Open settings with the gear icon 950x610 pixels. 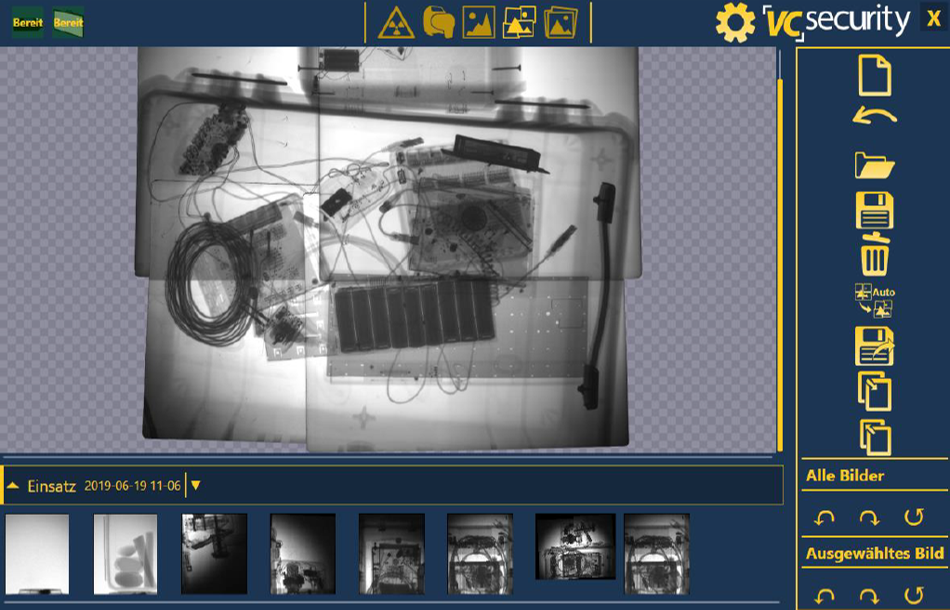click(x=735, y=22)
